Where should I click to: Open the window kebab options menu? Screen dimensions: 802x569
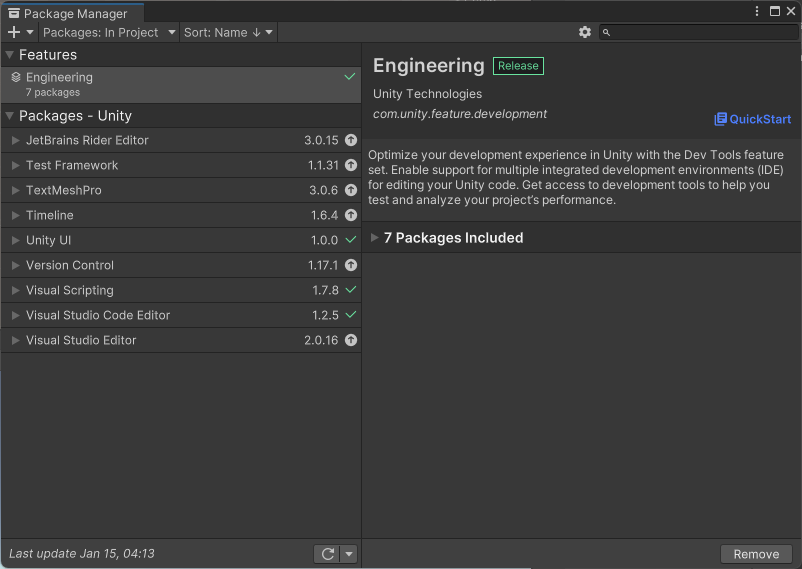(757, 11)
